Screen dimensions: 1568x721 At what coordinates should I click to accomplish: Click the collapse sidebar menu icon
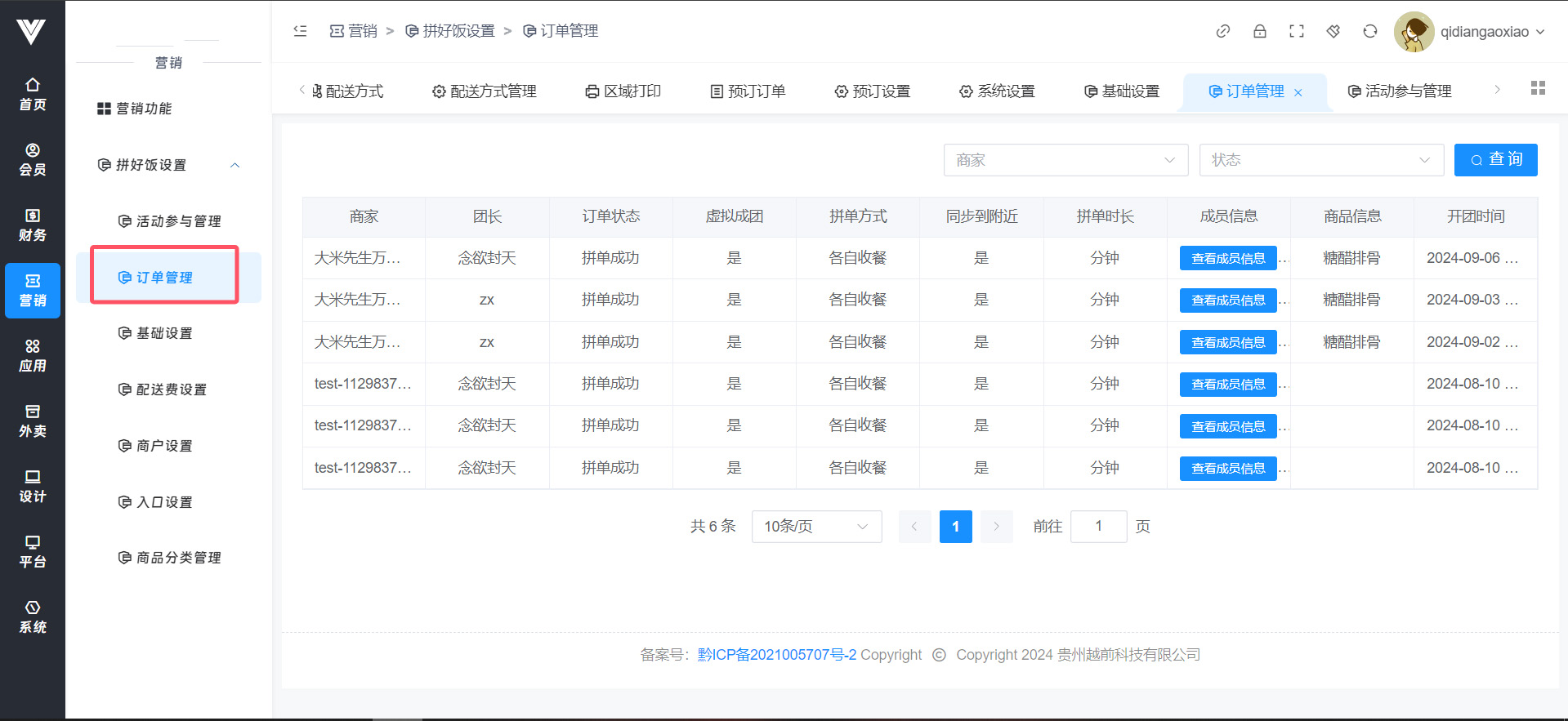tap(300, 31)
